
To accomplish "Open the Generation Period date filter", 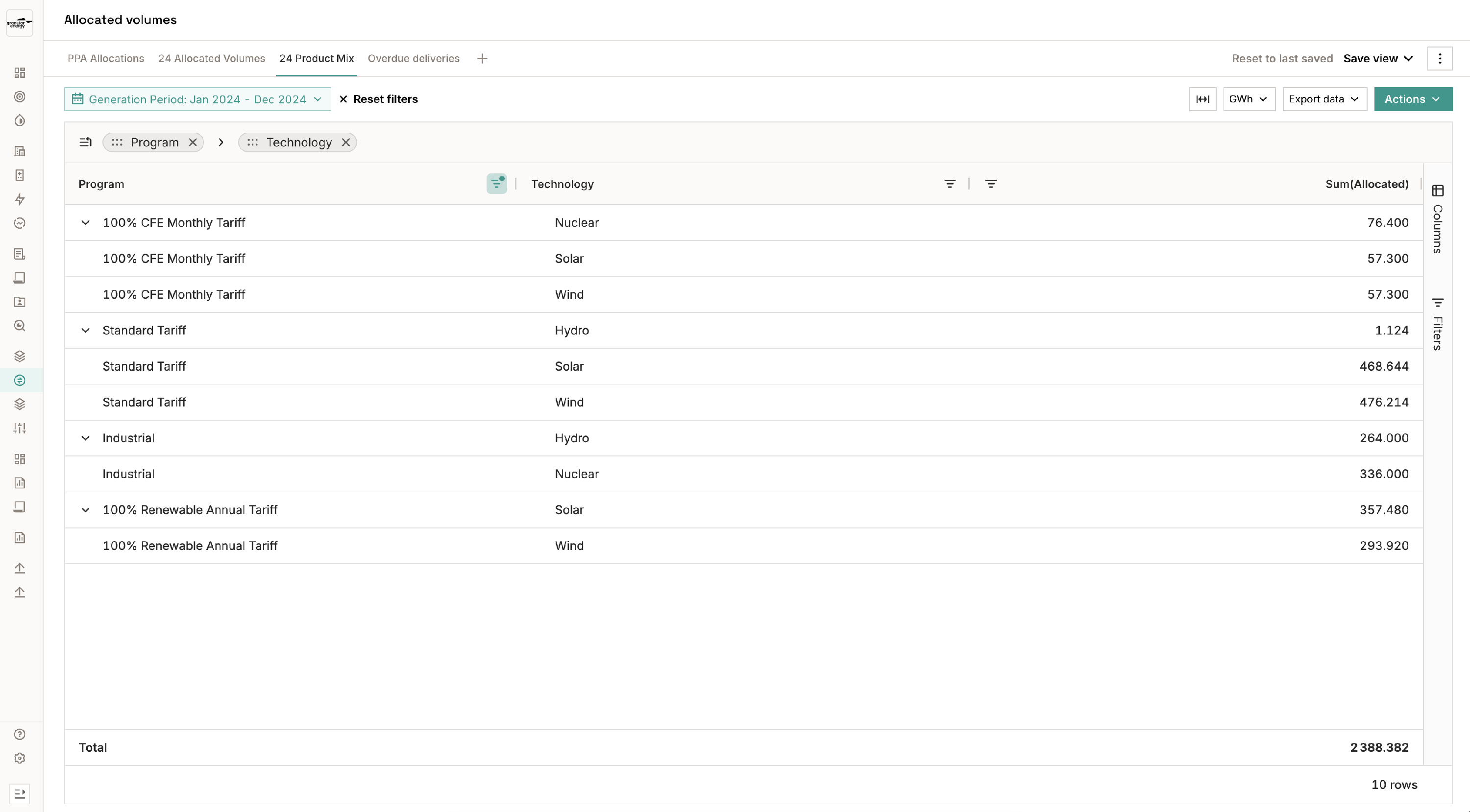I will [x=197, y=99].
